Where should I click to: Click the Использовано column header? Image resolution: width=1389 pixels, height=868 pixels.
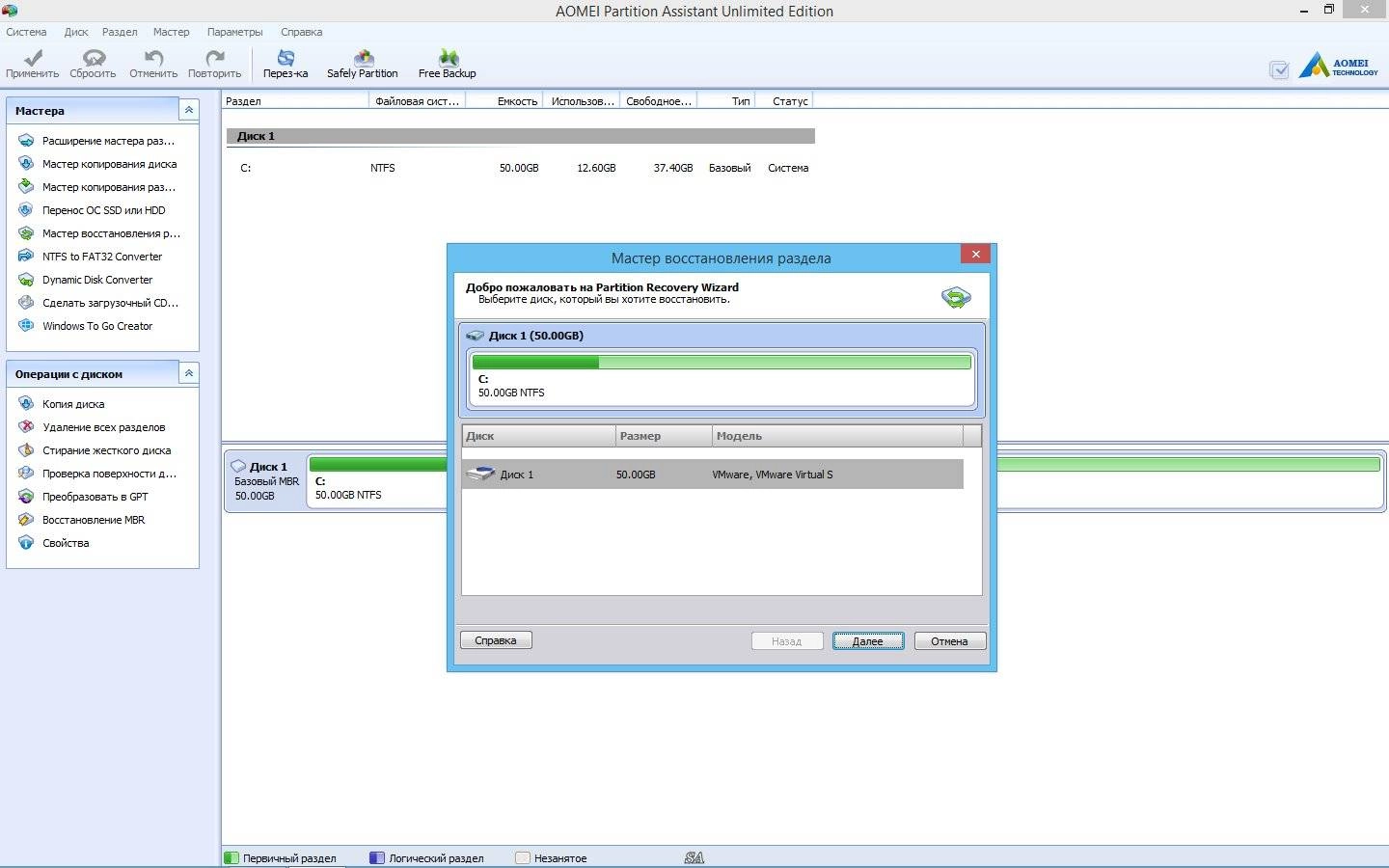pos(582,100)
